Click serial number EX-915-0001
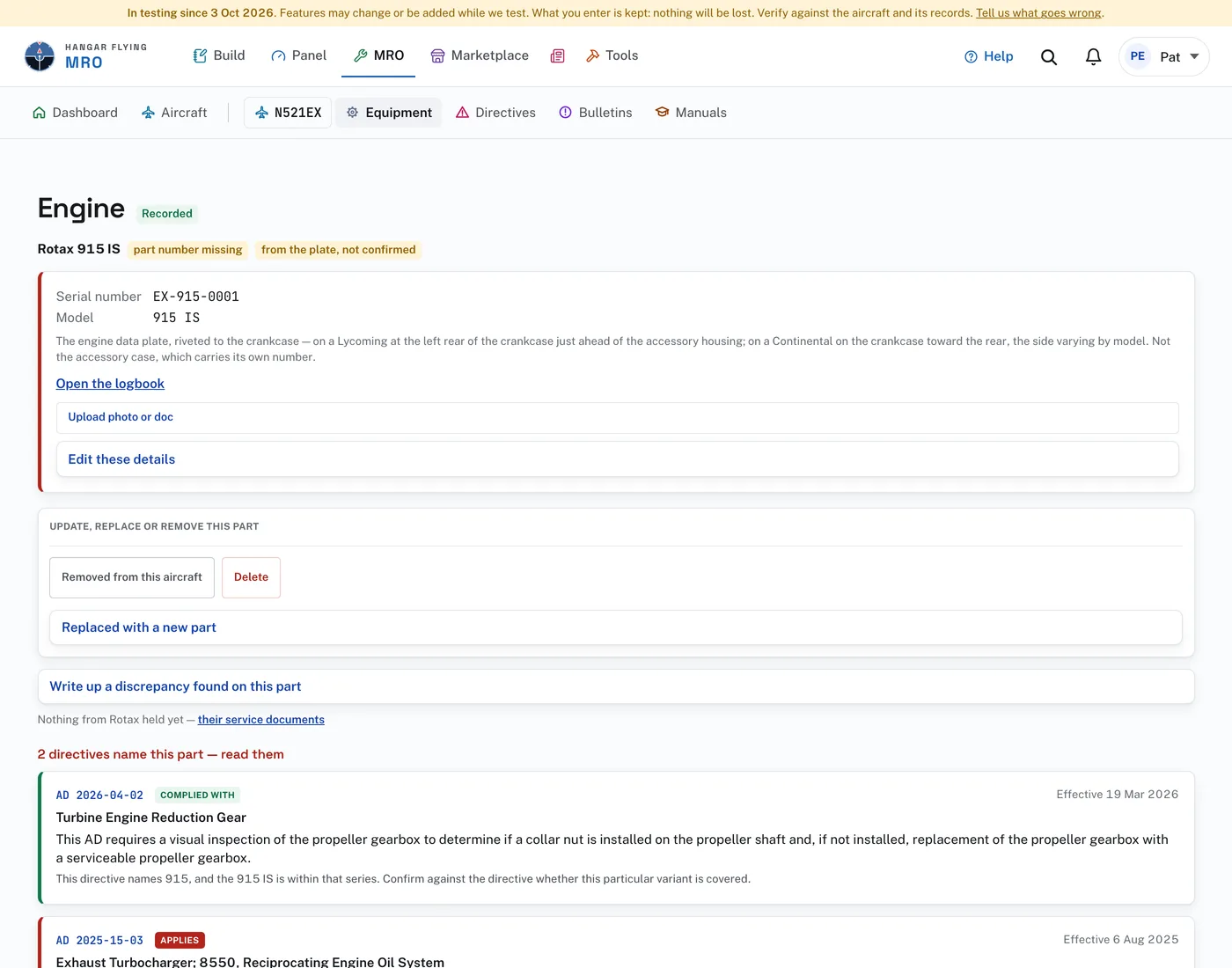This screenshot has width=1232, height=968. click(x=196, y=297)
